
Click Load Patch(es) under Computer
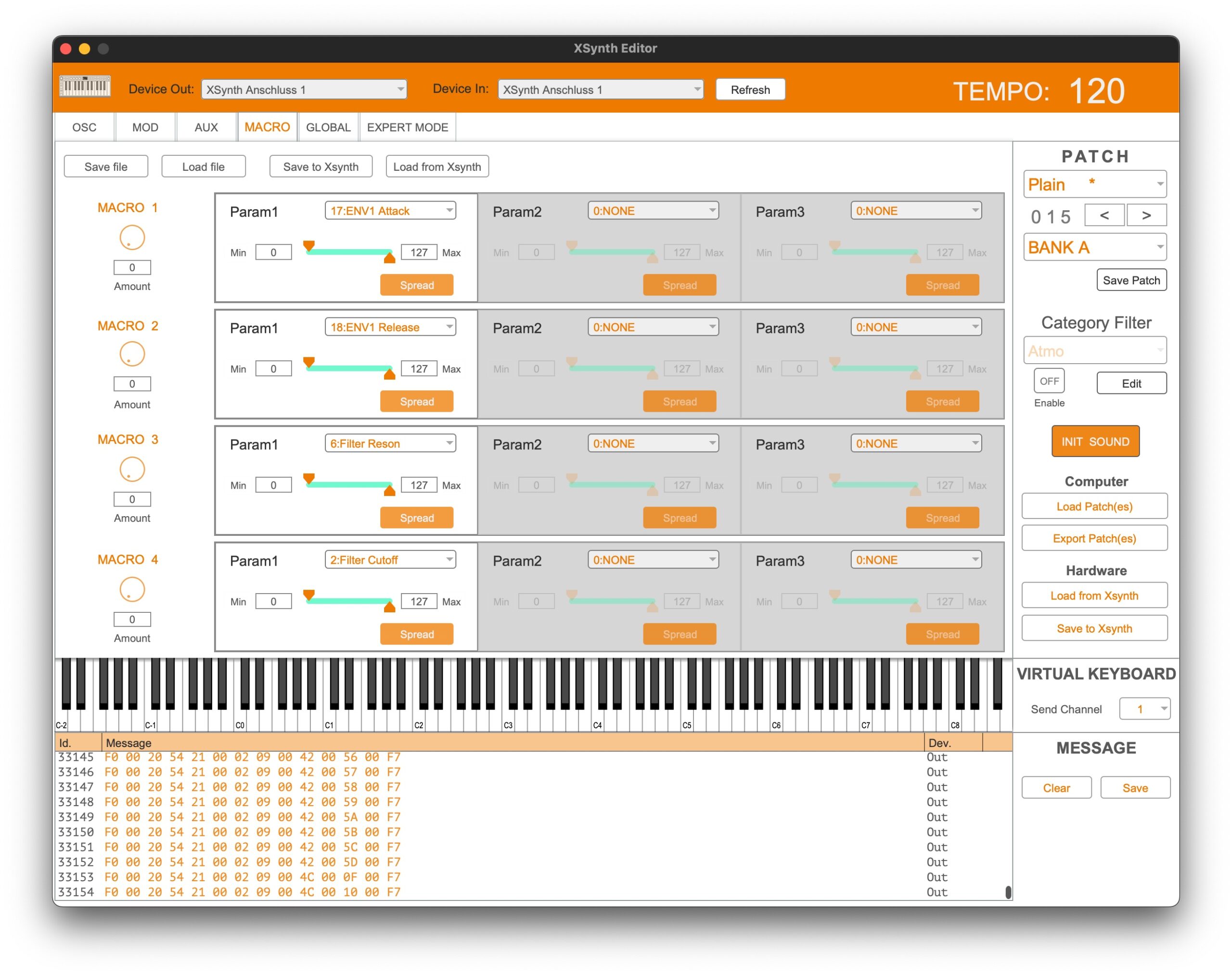point(1094,507)
